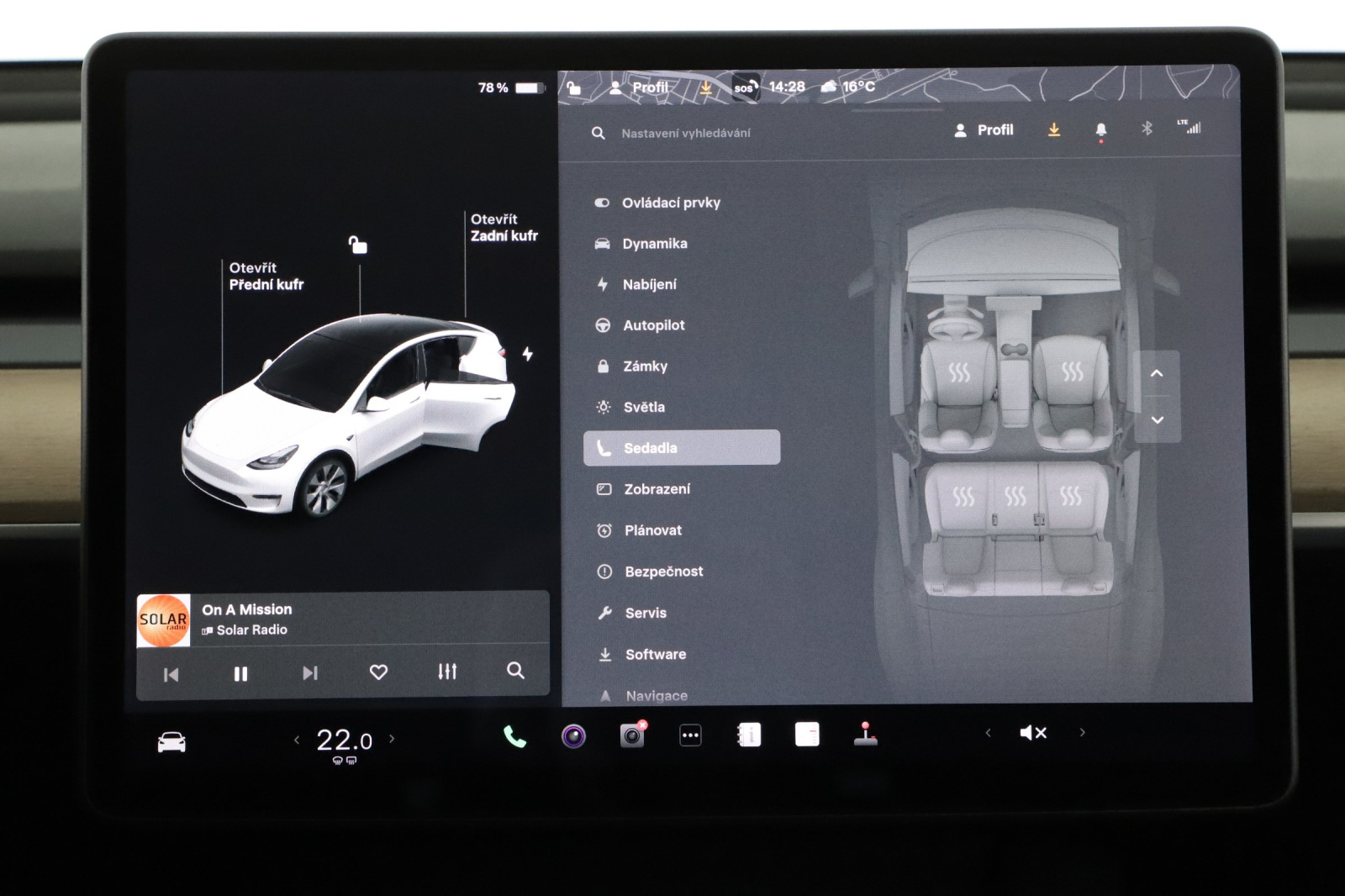Tap the joystick arcade icon

(865, 734)
